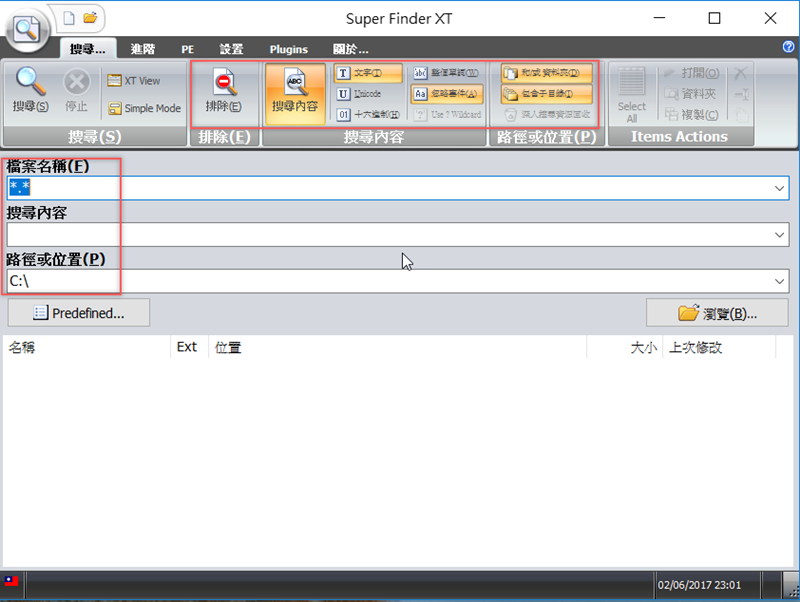800x602 pixels.
Task: Click the delete X icon in Items Actions
Action: pos(740,73)
